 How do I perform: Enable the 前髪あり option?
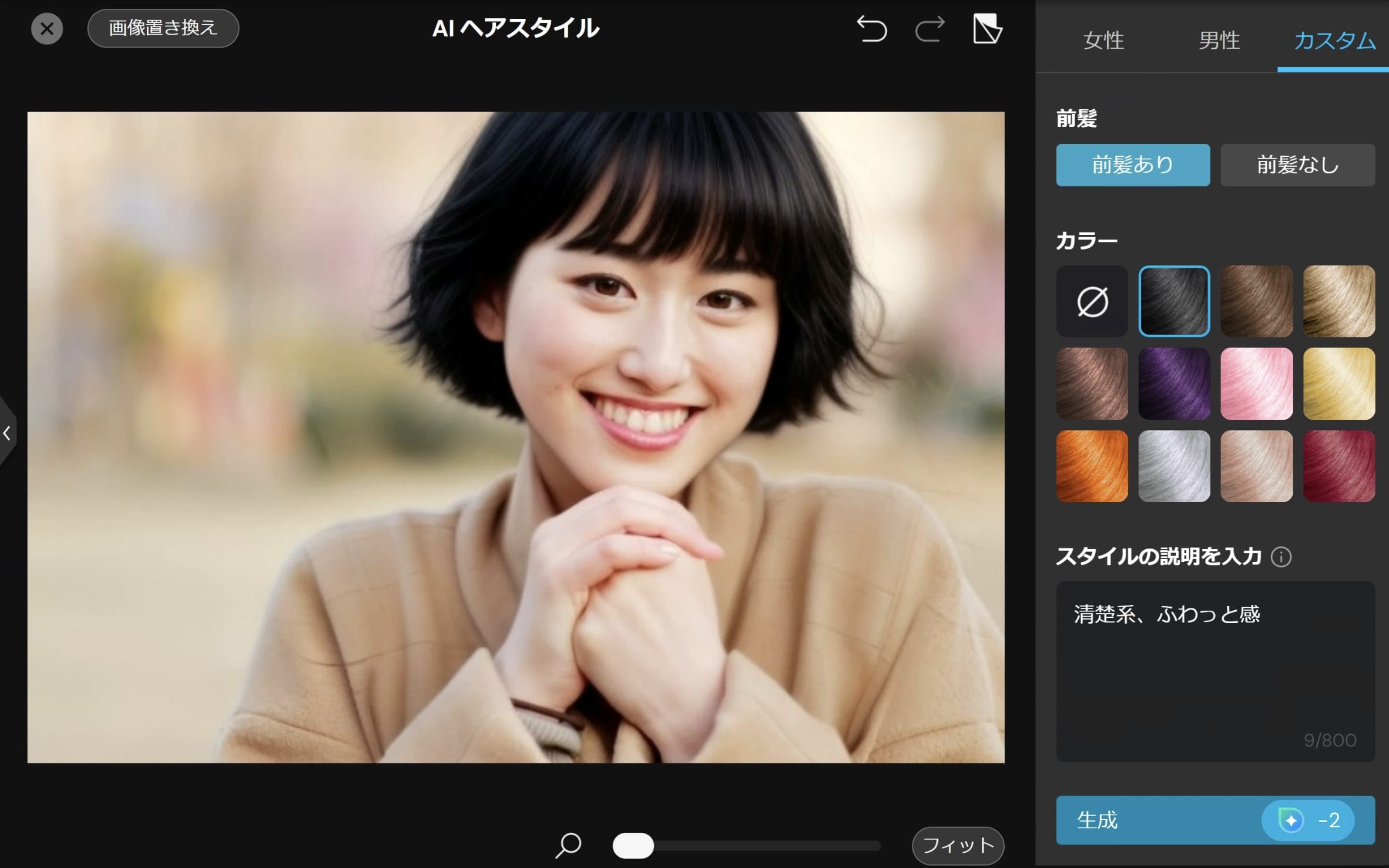[1133, 165]
